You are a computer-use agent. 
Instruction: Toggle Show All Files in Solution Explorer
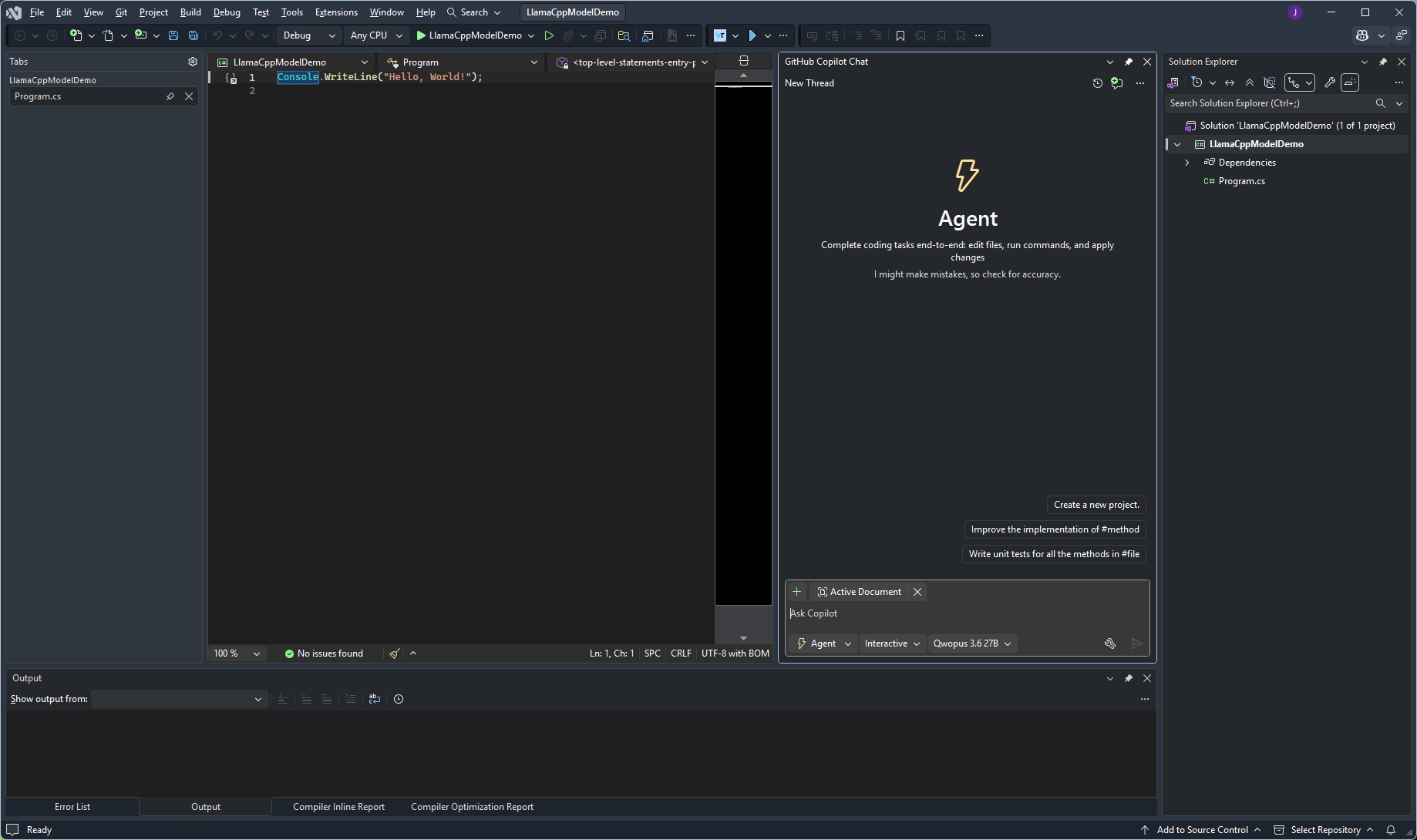pyautogui.click(x=1270, y=82)
